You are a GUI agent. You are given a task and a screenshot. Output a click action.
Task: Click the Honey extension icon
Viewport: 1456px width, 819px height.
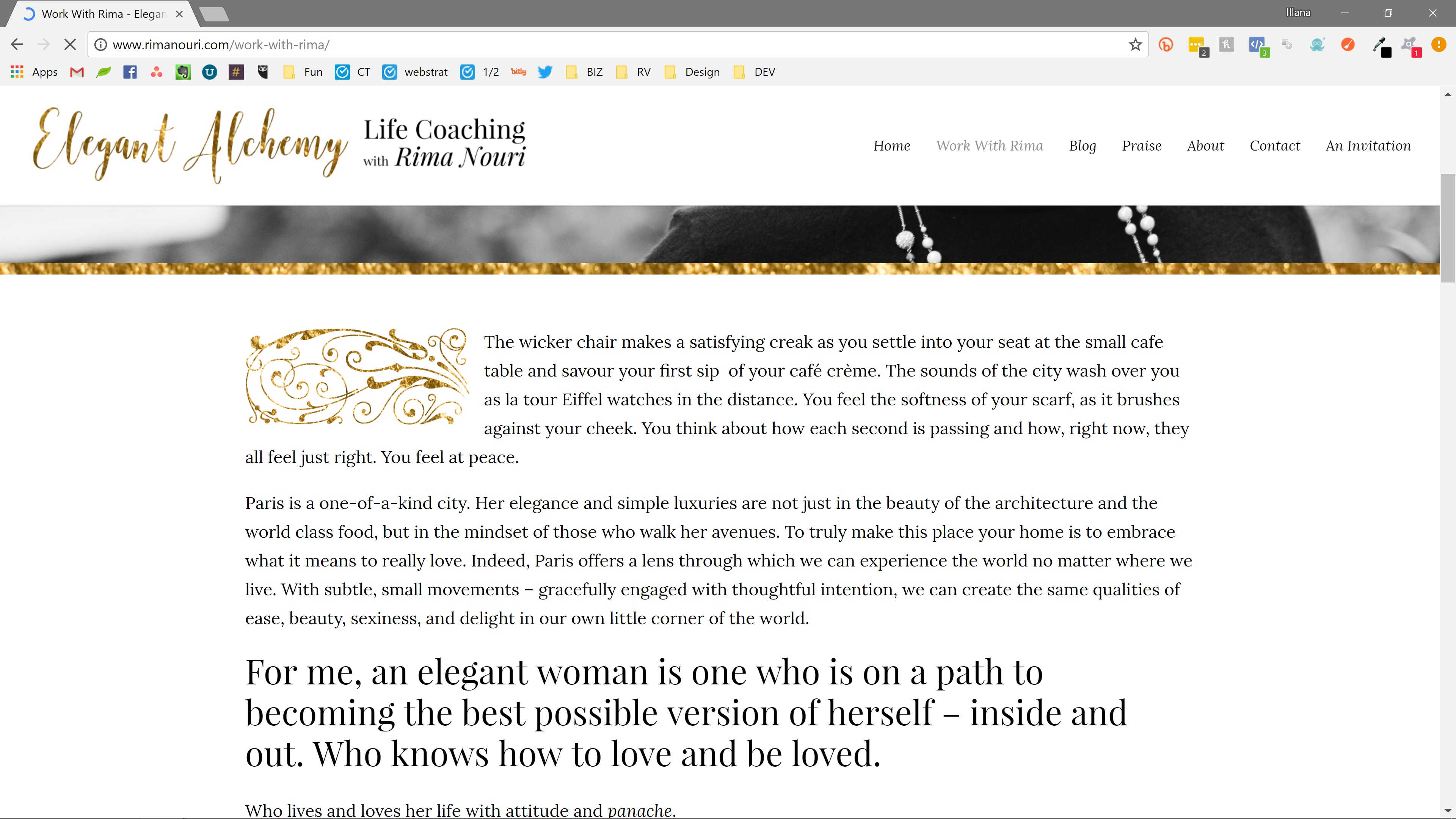pyautogui.click(x=1227, y=45)
